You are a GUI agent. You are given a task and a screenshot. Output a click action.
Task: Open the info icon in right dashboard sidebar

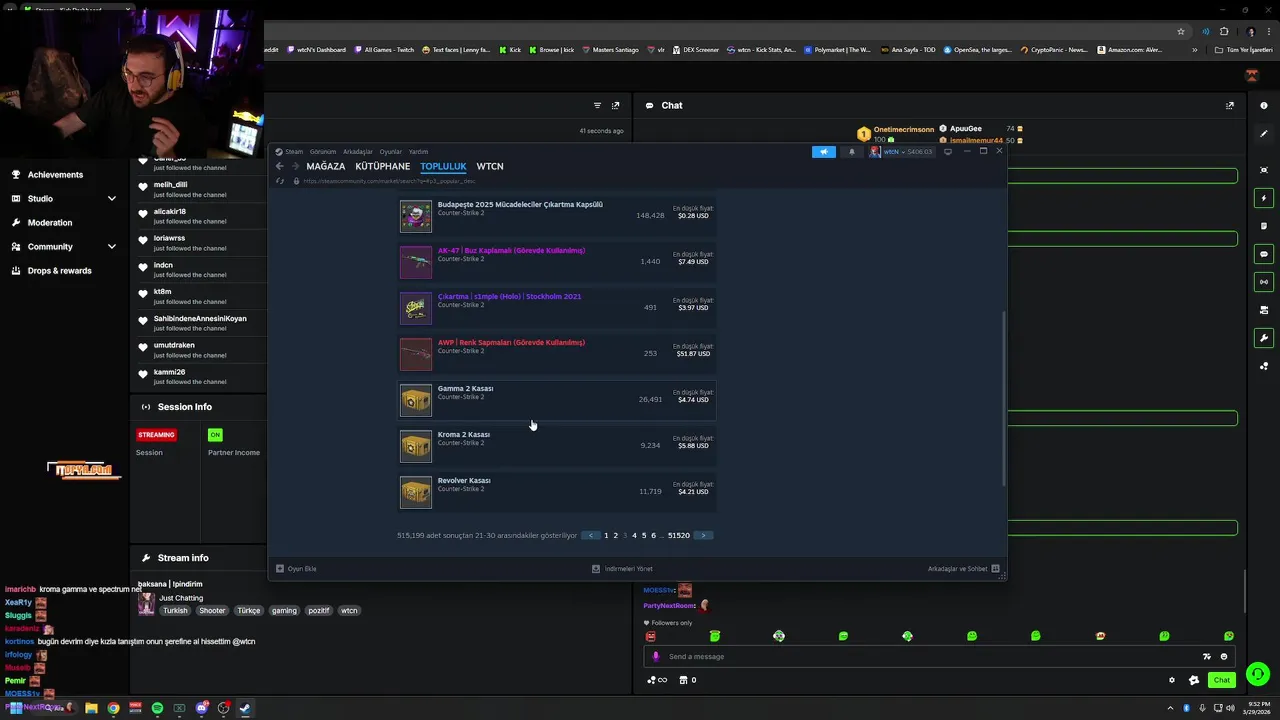point(1264,106)
